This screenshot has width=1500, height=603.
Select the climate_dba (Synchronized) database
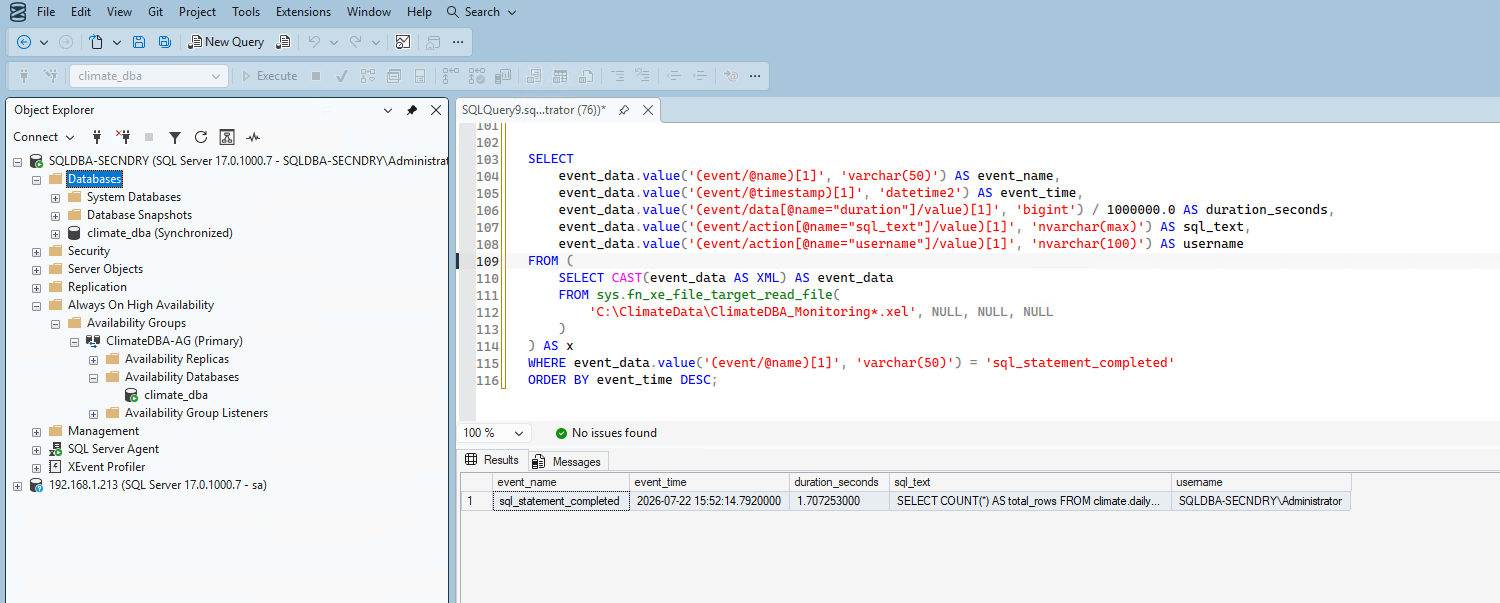[160, 233]
